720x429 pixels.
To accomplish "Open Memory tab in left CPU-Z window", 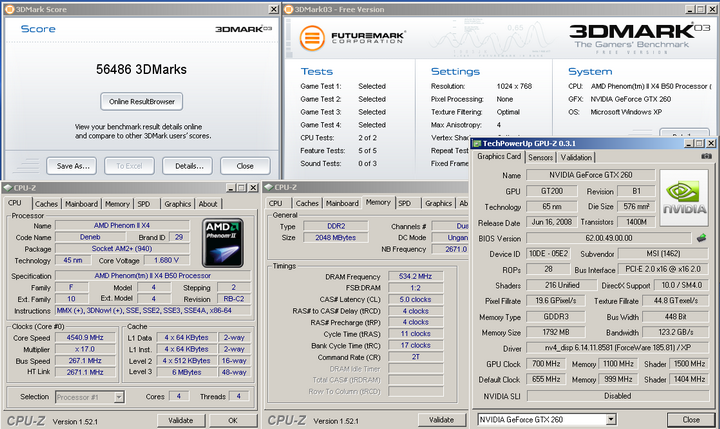I will [x=117, y=204].
